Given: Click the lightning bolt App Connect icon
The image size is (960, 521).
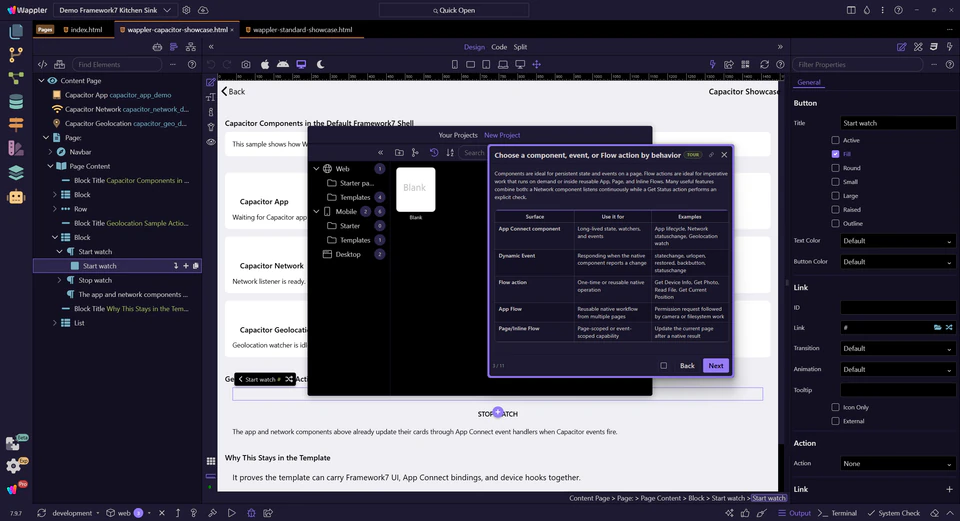Looking at the screenshot, I should click(712, 64).
